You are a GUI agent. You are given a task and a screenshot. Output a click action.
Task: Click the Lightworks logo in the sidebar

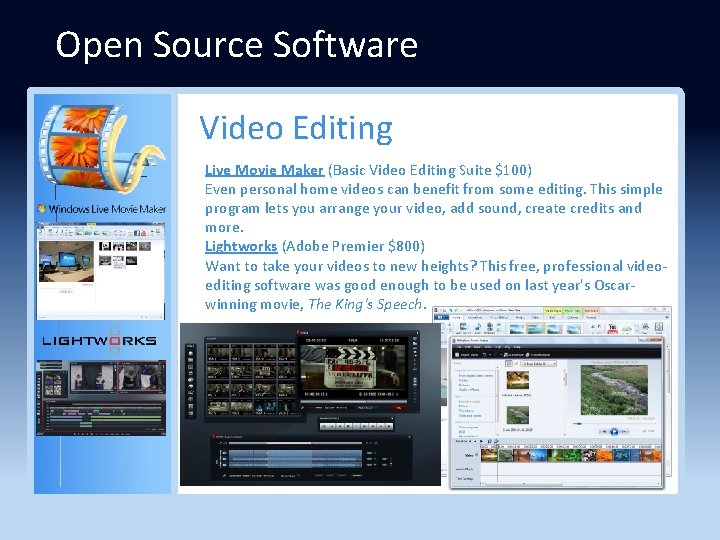pyautogui.click(x=99, y=341)
